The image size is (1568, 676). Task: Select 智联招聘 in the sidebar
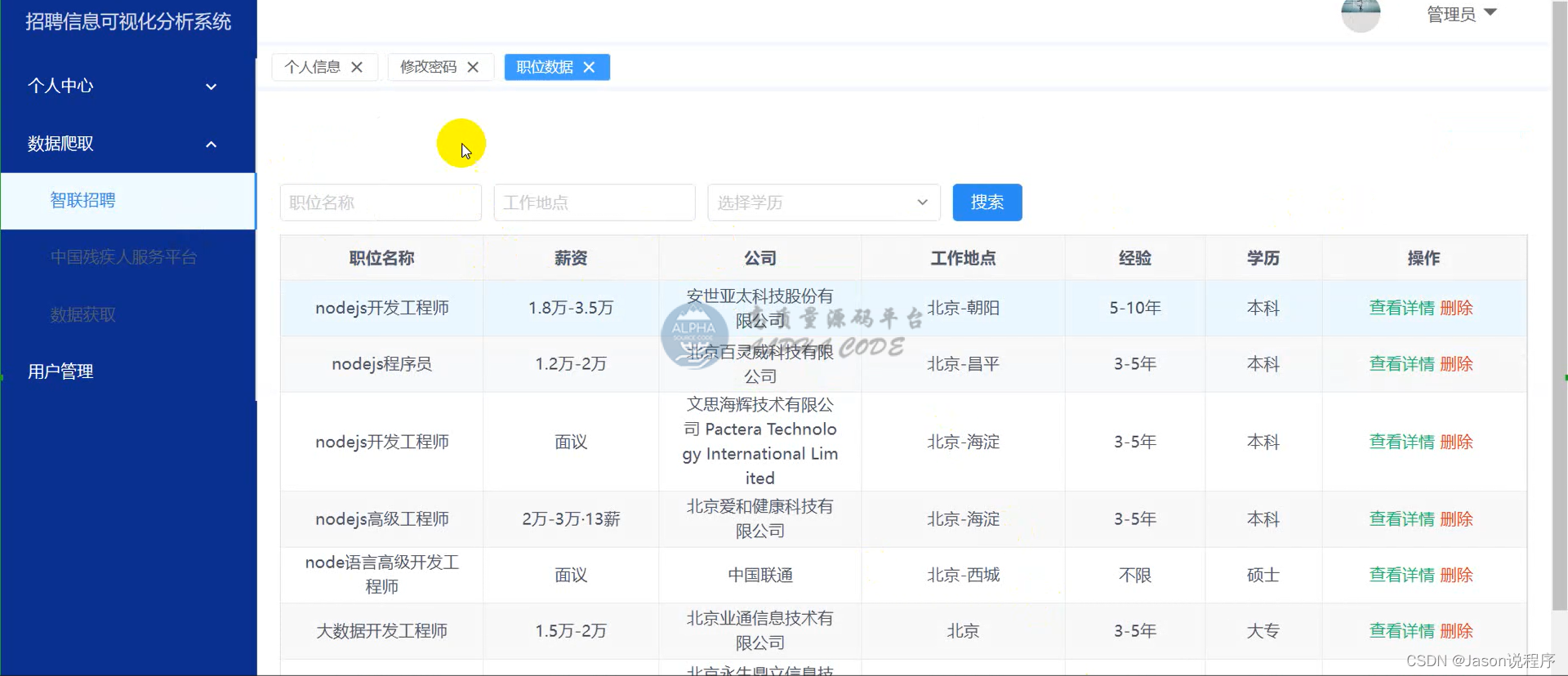coord(128,201)
